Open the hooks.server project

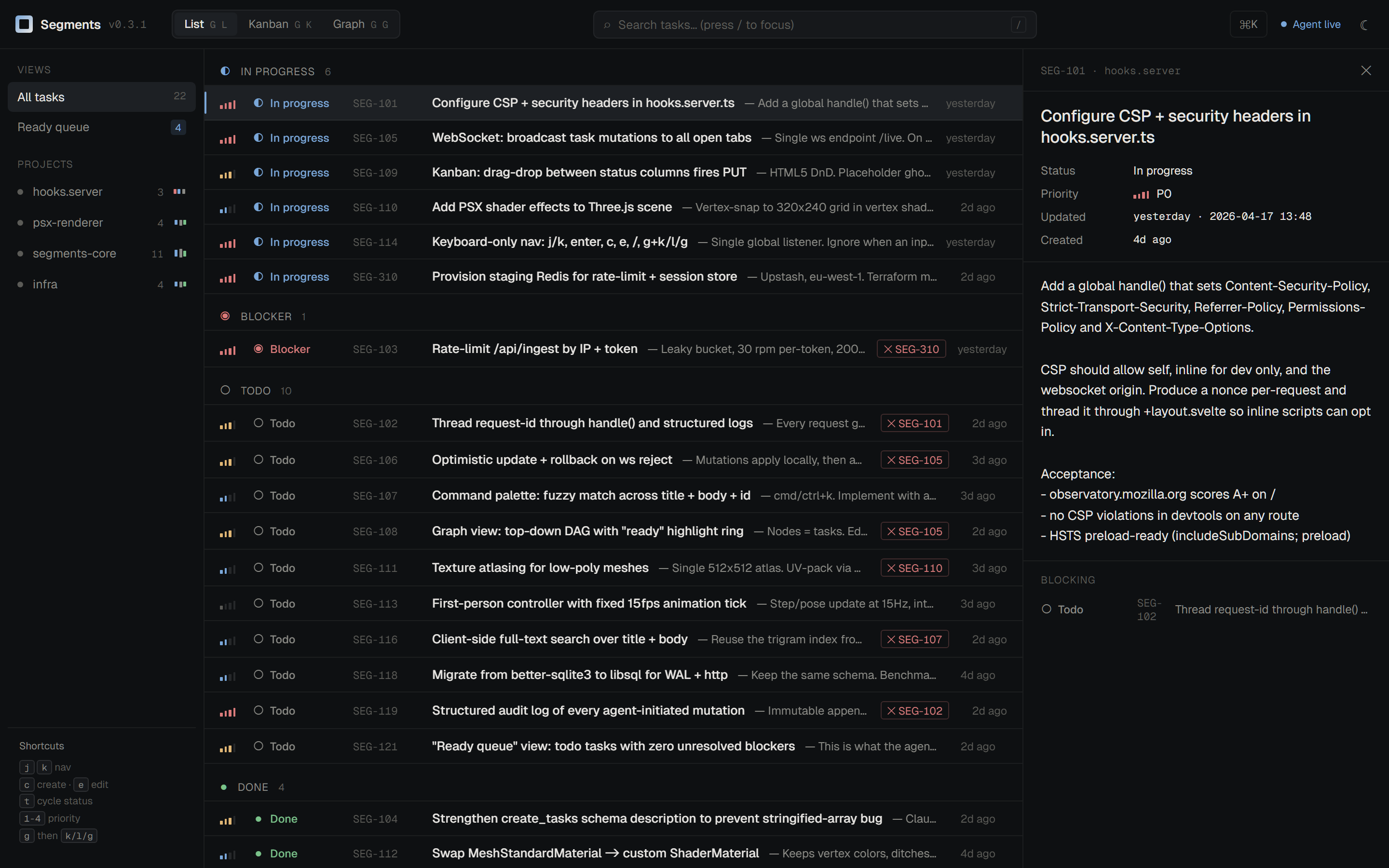click(102, 192)
